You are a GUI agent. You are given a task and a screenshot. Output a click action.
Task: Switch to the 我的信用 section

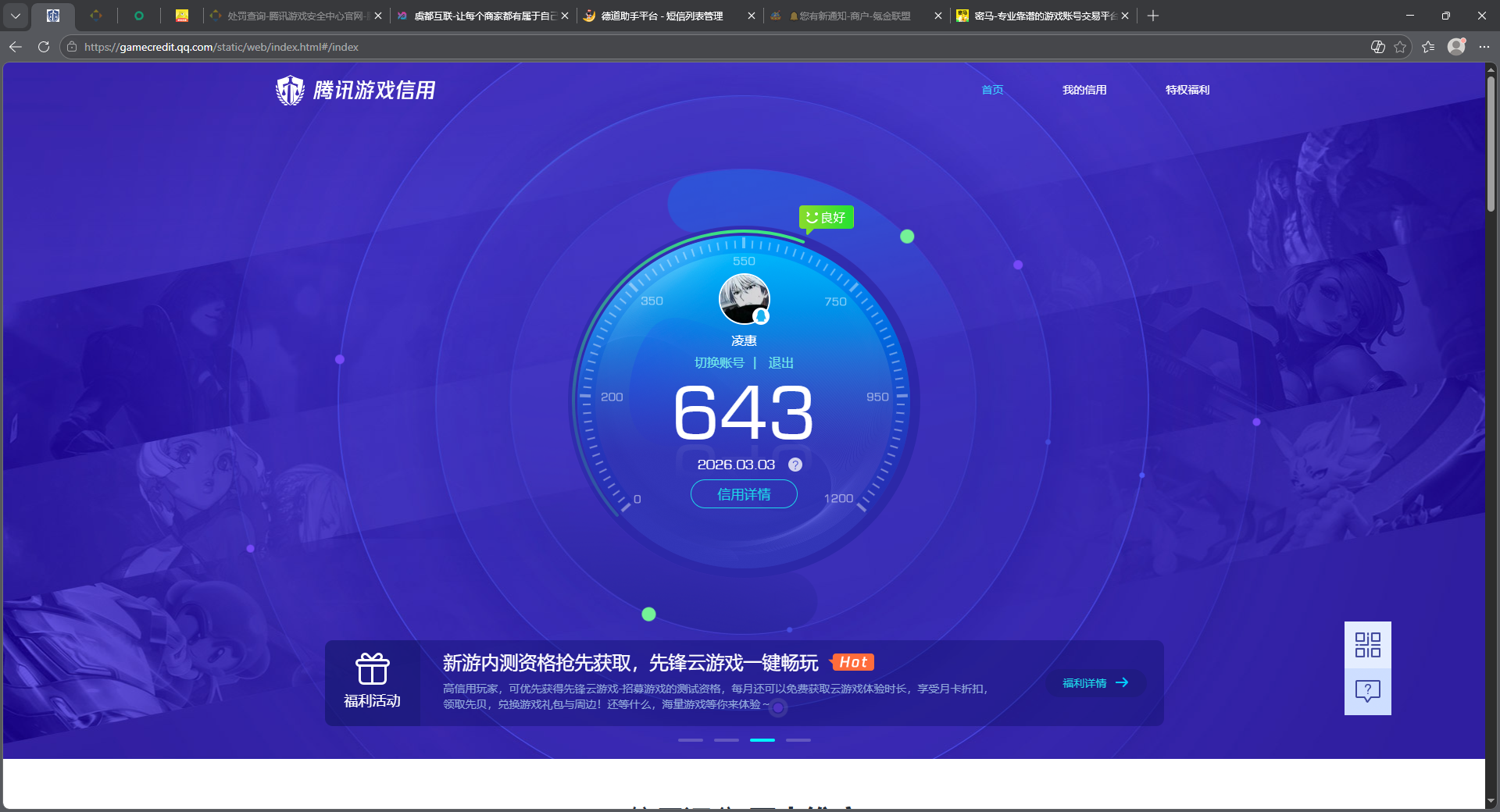point(1084,90)
